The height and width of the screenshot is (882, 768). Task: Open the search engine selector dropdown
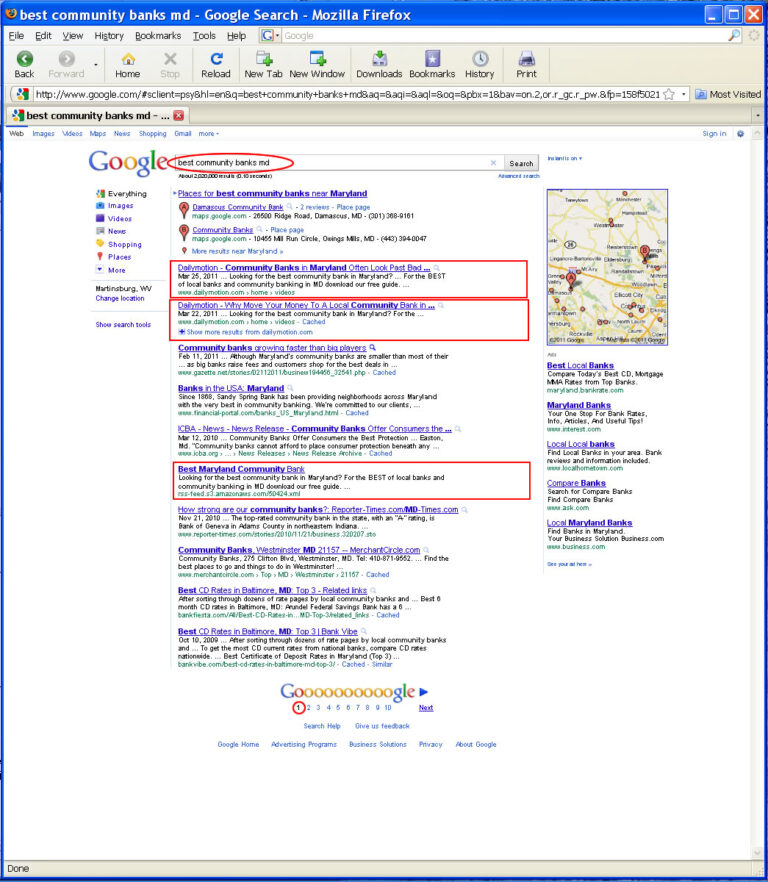270,35
